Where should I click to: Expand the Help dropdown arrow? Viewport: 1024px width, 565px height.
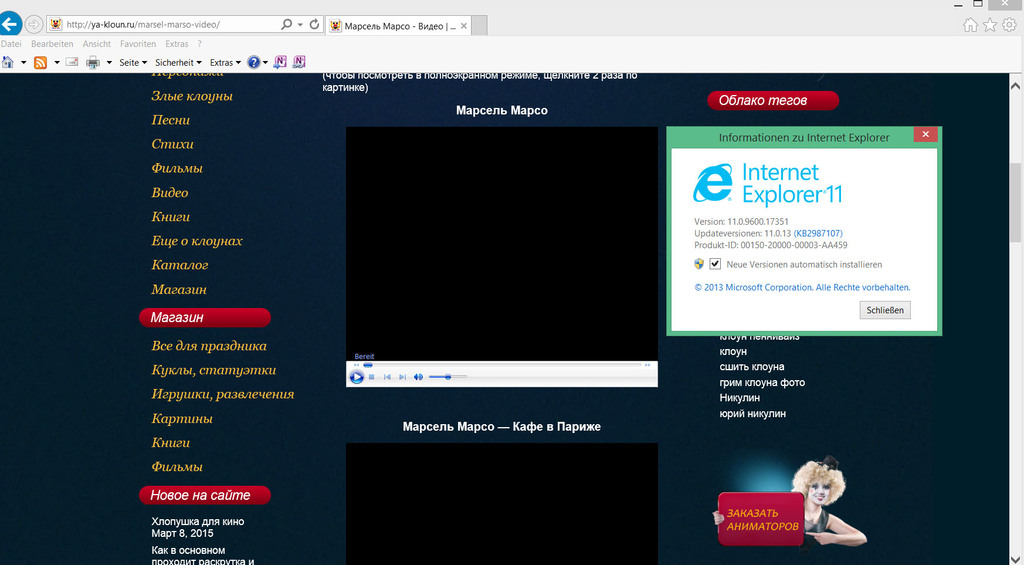265,63
